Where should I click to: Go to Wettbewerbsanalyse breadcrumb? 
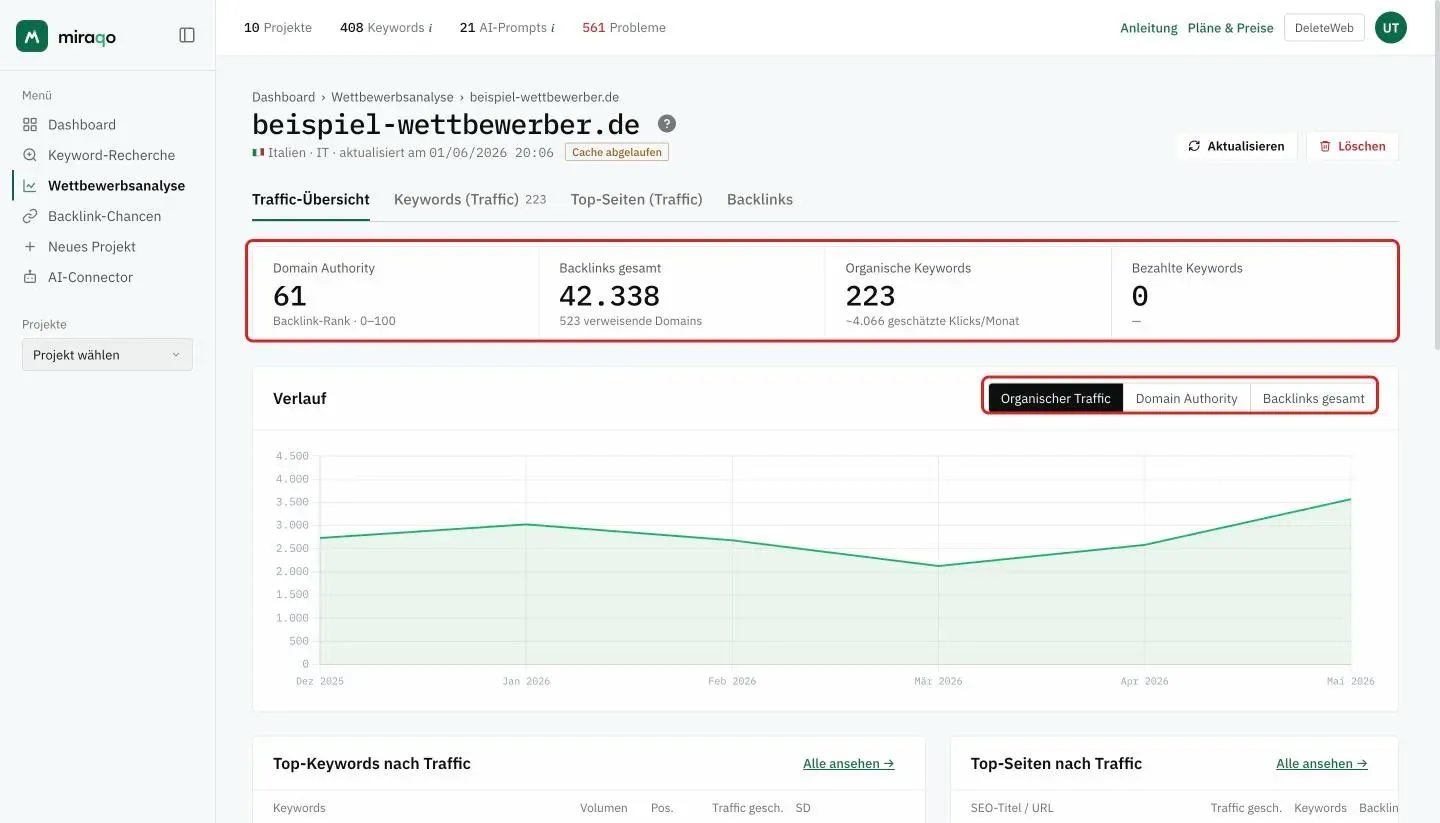[392, 97]
